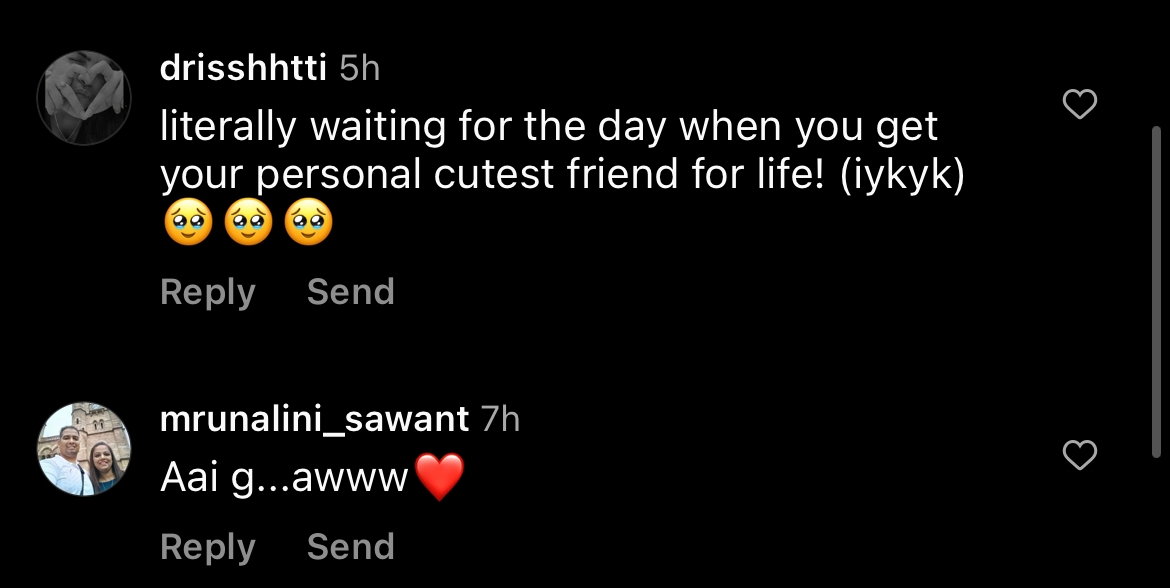The width and height of the screenshot is (1170, 588).
Task: Open mrunalini_sawant's profile picture
Action: pos(84,450)
